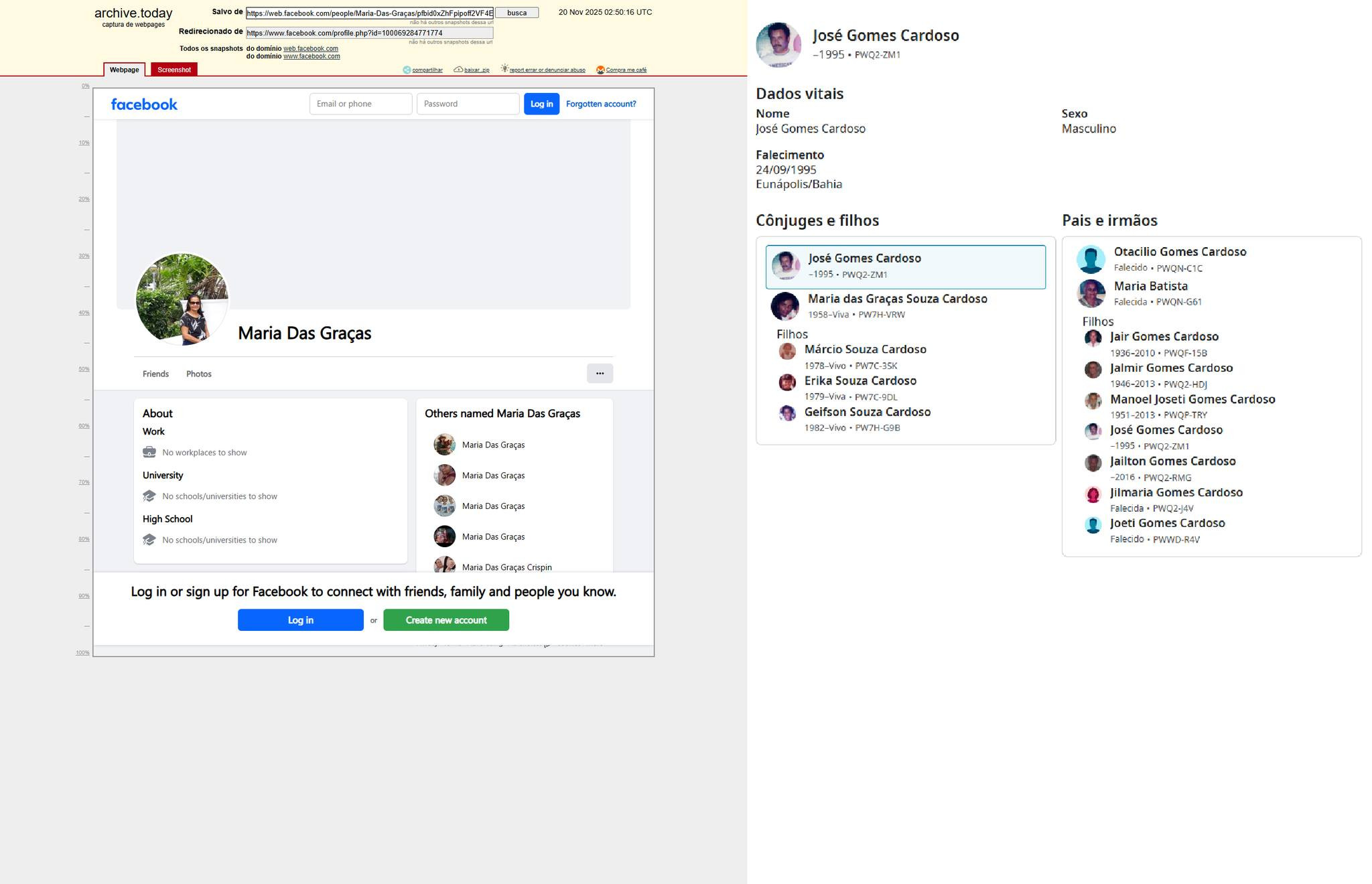Click the Forgotten account? link

pyautogui.click(x=600, y=104)
